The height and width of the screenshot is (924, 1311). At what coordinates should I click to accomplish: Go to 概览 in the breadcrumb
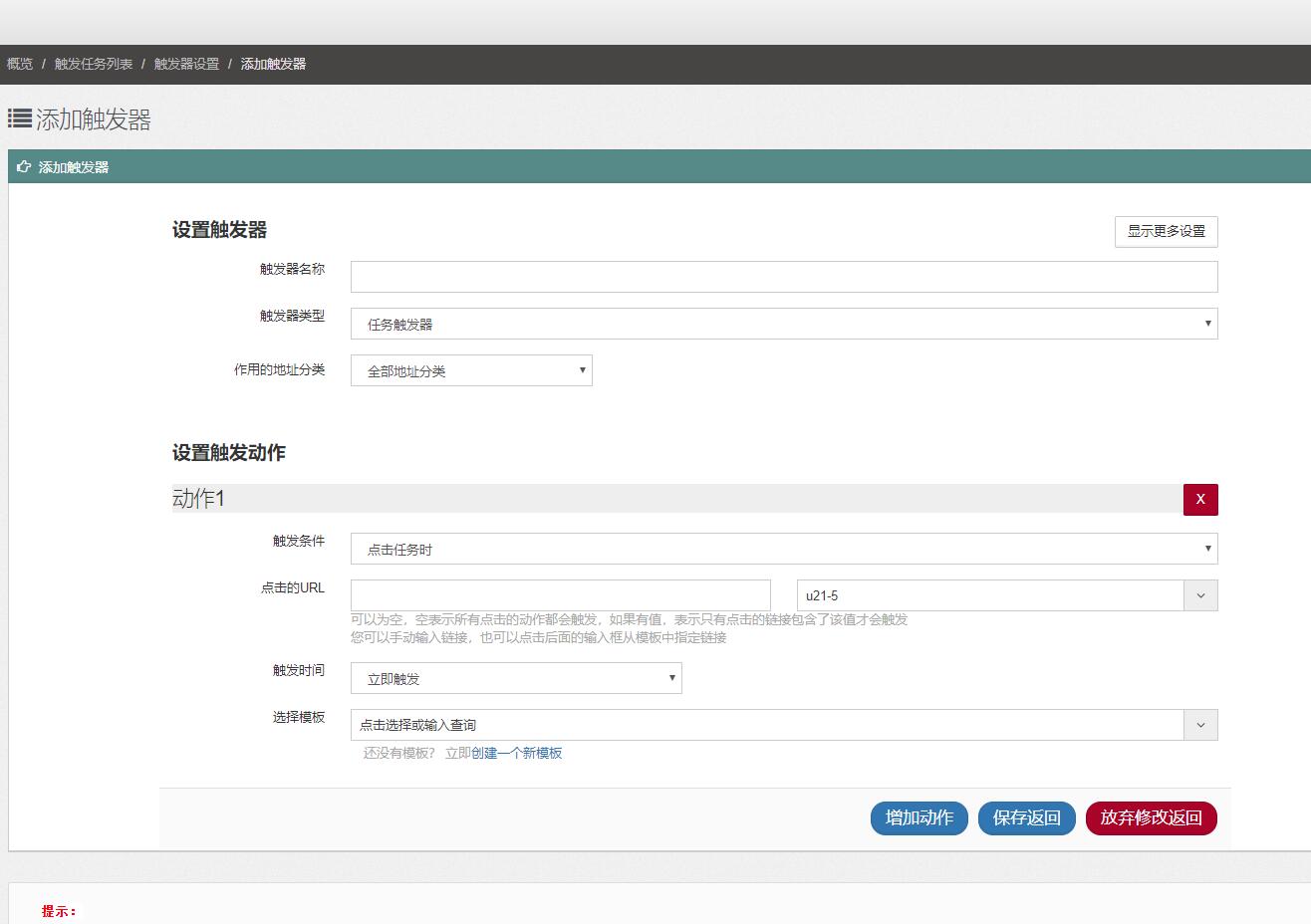pyautogui.click(x=20, y=64)
